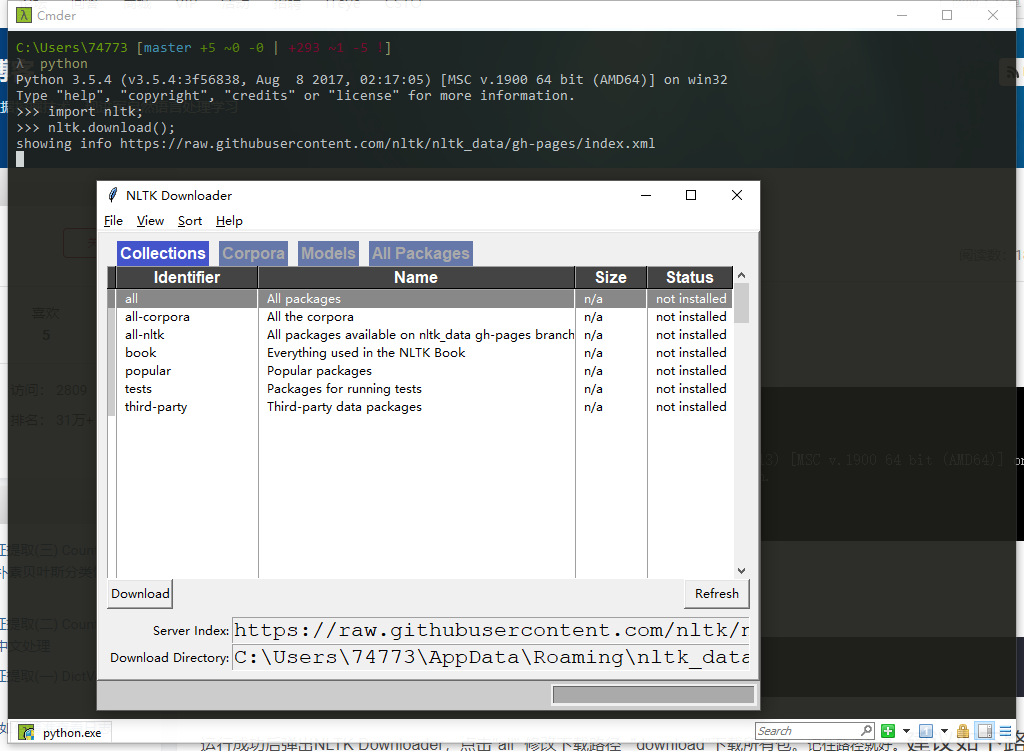Click 'All the corpora' name cell
The width and height of the screenshot is (1024, 751).
point(310,317)
